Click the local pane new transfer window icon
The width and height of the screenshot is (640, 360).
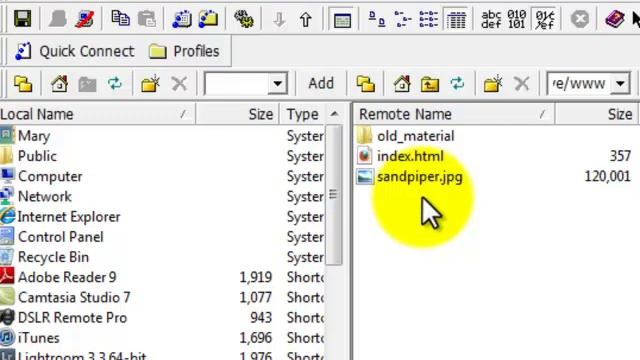[23, 84]
